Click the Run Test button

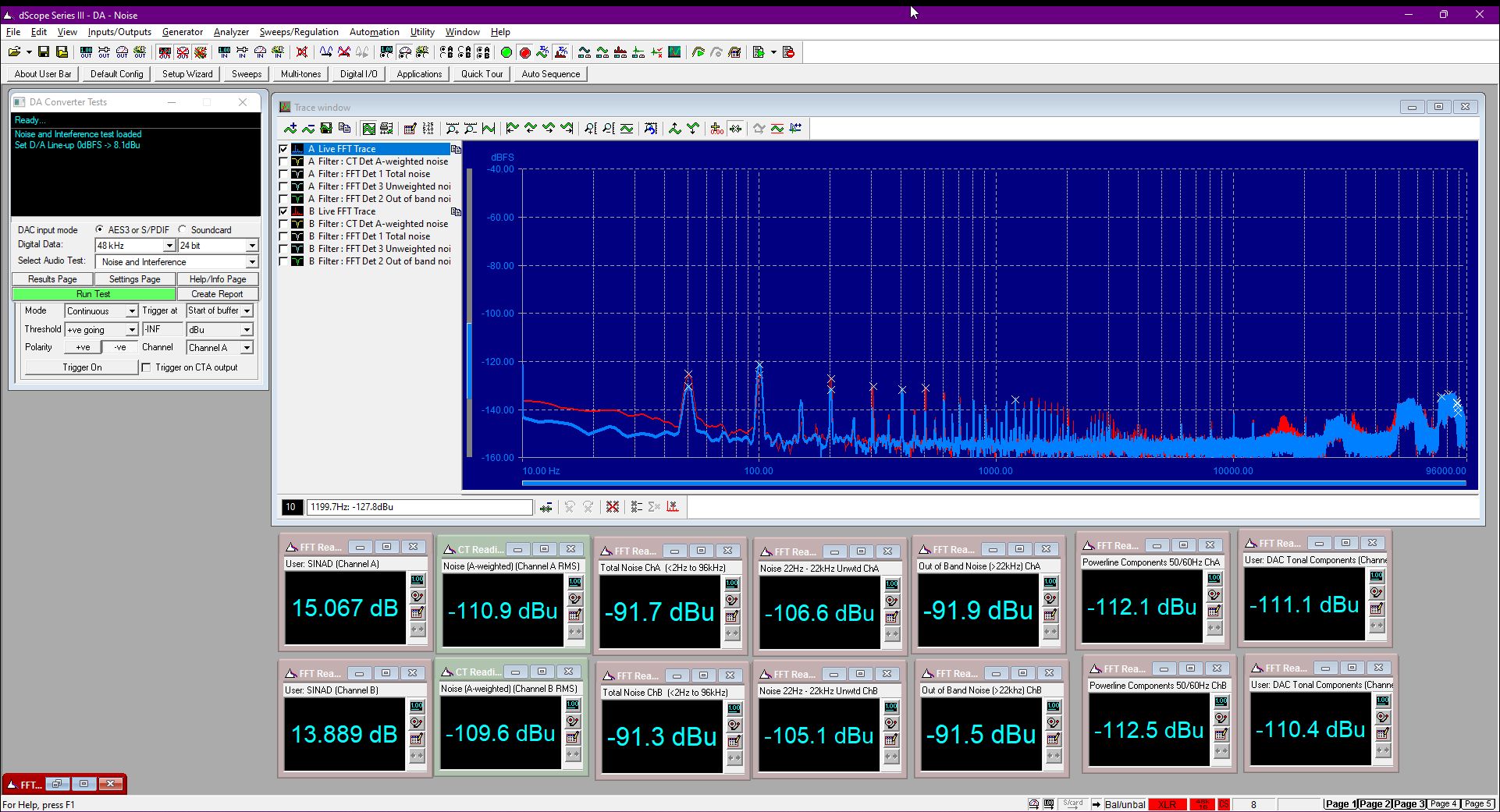click(x=94, y=294)
